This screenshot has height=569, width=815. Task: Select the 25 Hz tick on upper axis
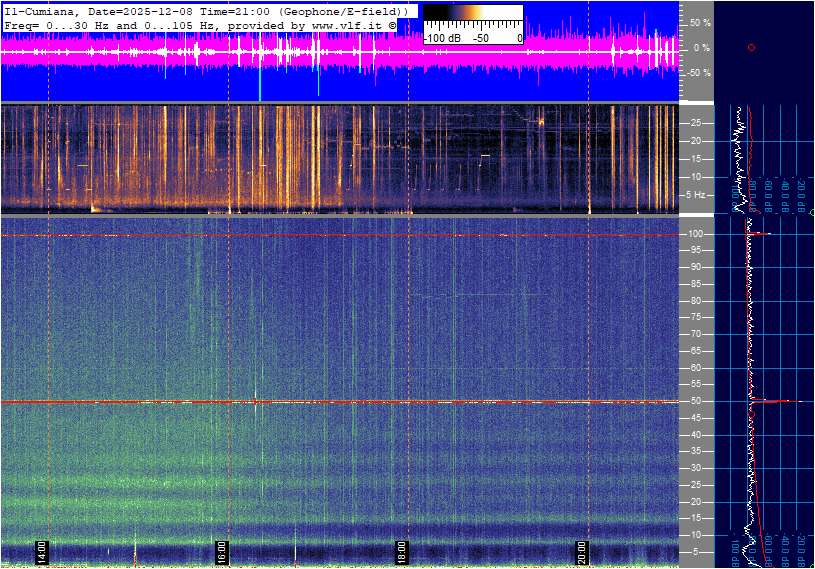pyautogui.click(x=697, y=123)
